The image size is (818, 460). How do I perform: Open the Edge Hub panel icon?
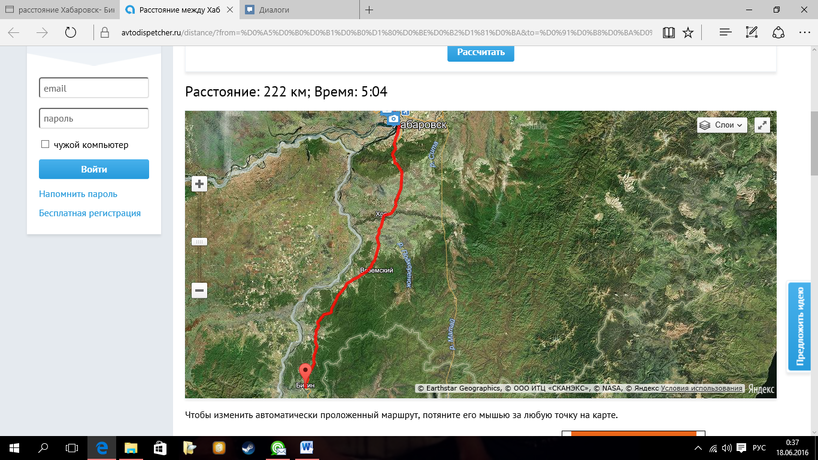pos(725,33)
